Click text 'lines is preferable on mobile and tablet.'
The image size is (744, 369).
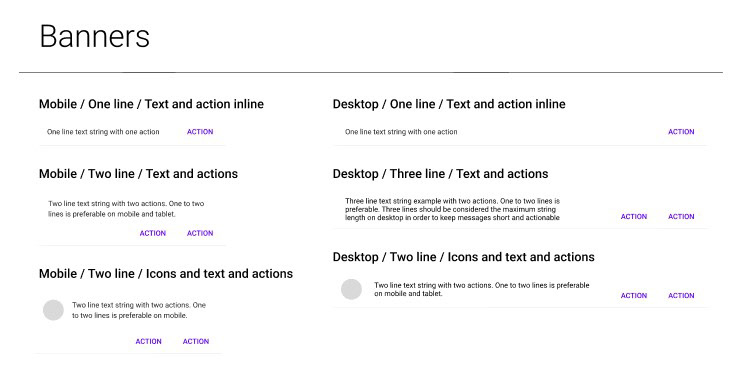112,214
